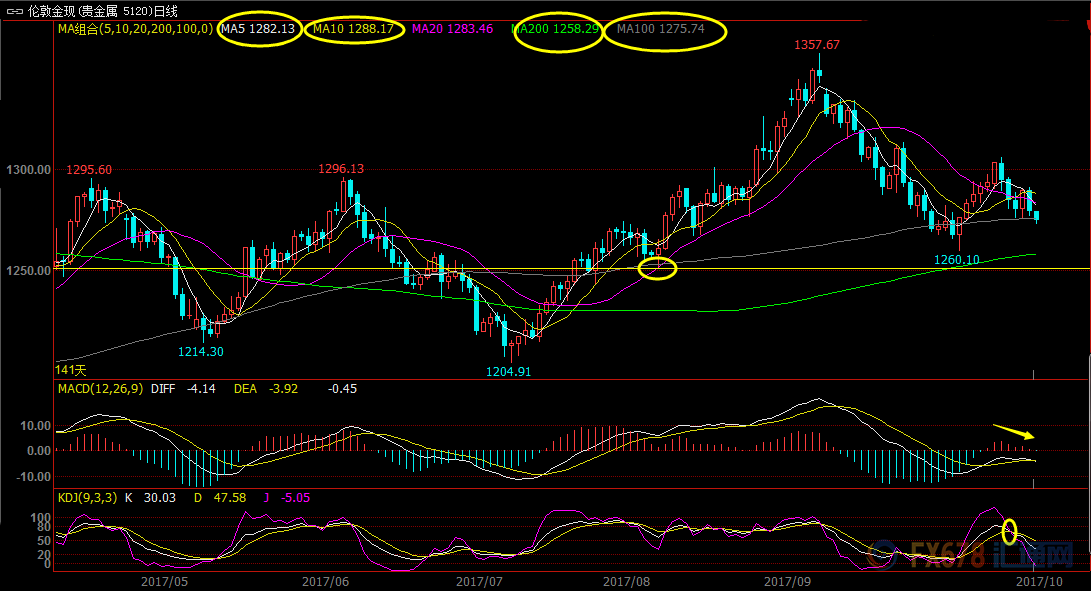Click the 2017/09 date on time axis
Viewport: 1091px width, 591px height.
(x=785, y=580)
